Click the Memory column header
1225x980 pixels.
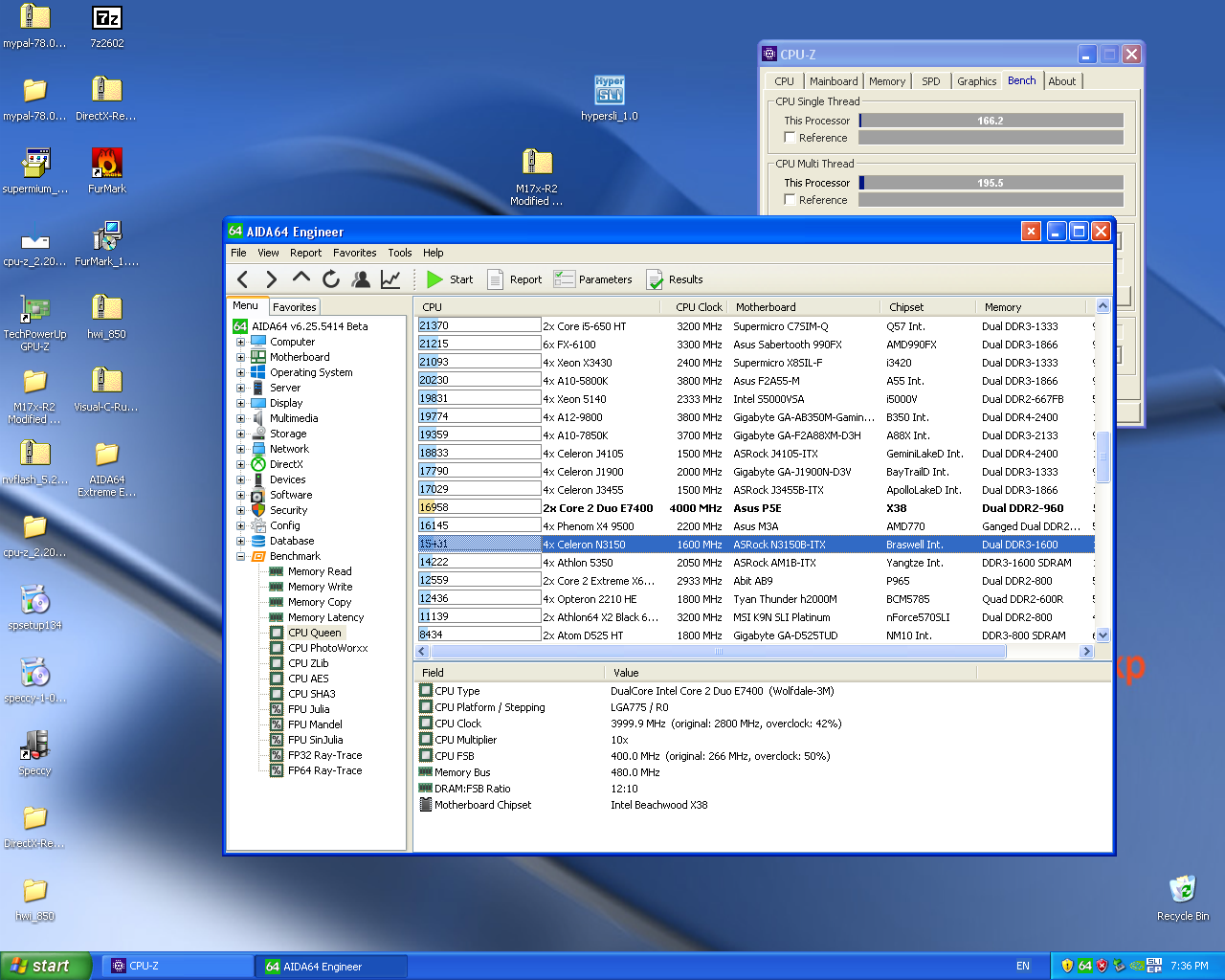coord(1034,307)
